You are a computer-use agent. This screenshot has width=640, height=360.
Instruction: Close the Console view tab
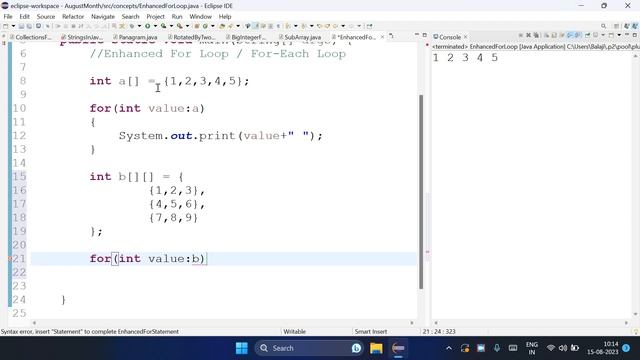click(x=465, y=37)
